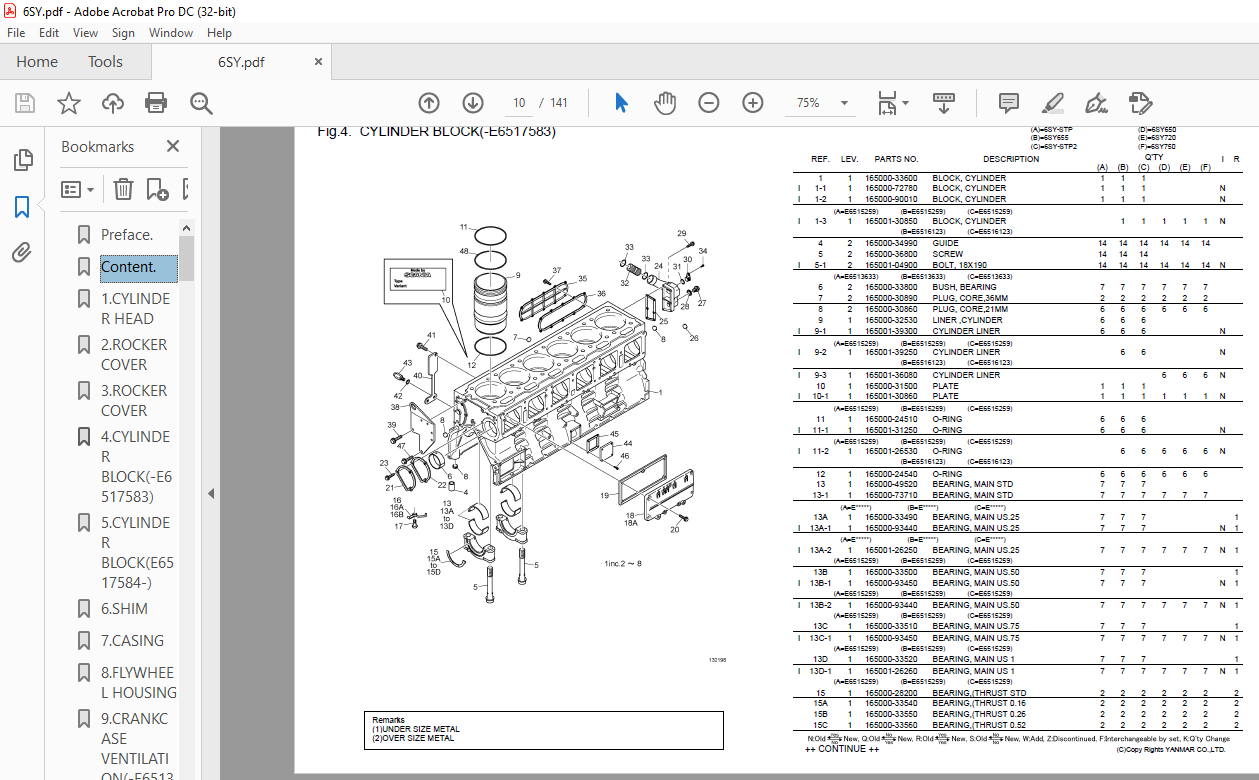Screen dimensions: 1259x780
Task: Click the LINER ,CYLINDER description row
Action: pos(967,320)
